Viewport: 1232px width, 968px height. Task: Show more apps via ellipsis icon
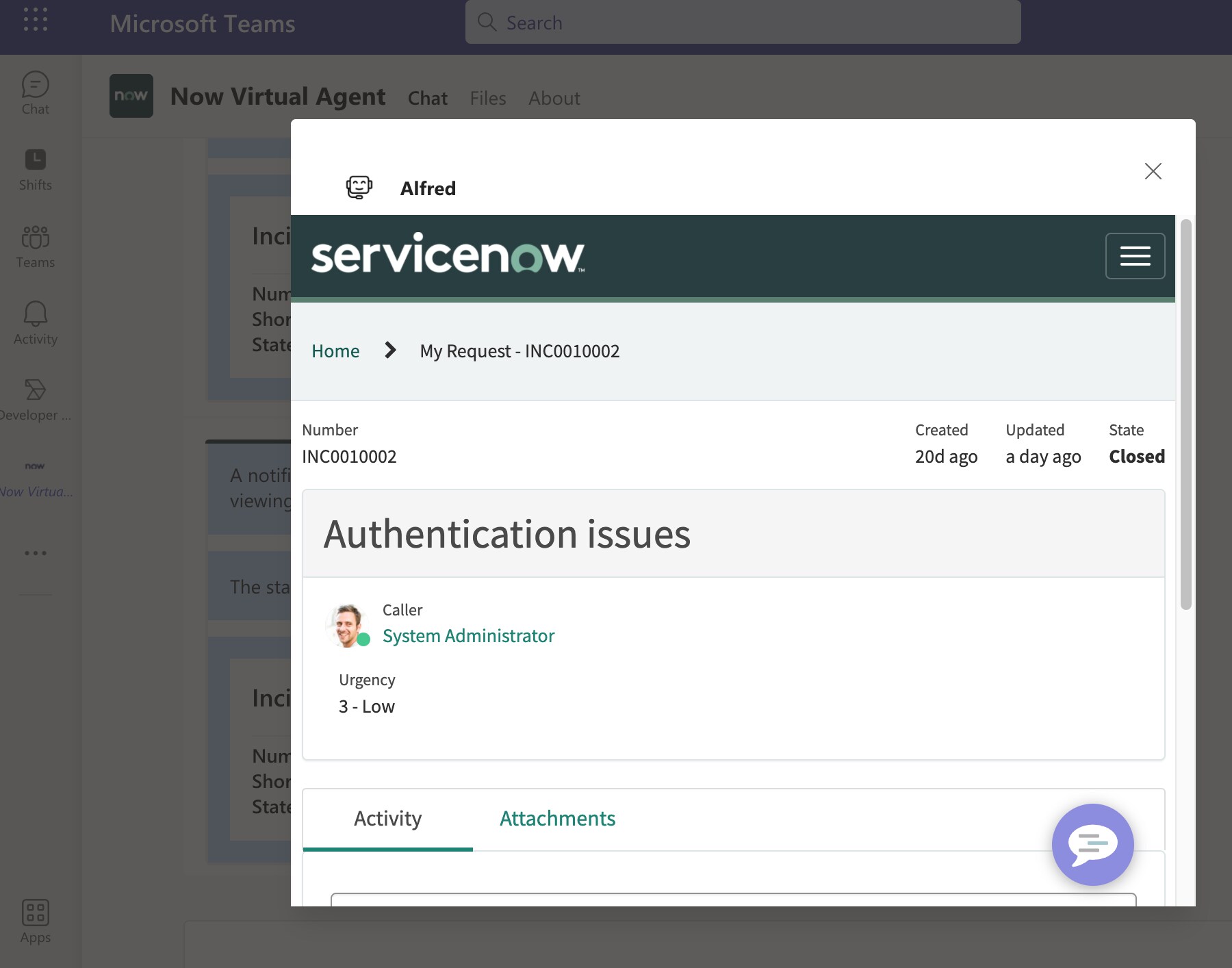pyautogui.click(x=36, y=552)
